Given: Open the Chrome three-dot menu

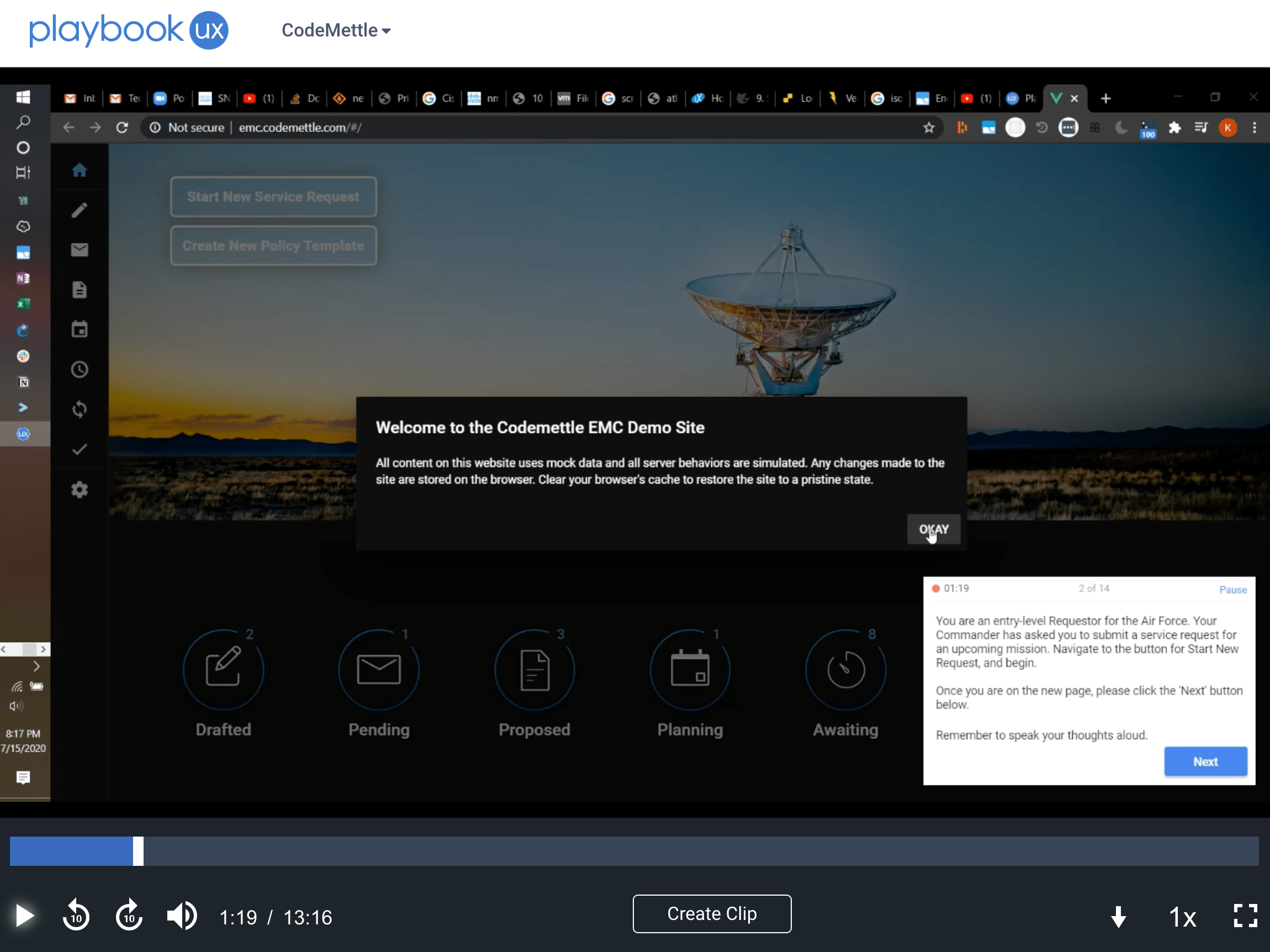Looking at the screenshot, I should [x=1255, y=128].
